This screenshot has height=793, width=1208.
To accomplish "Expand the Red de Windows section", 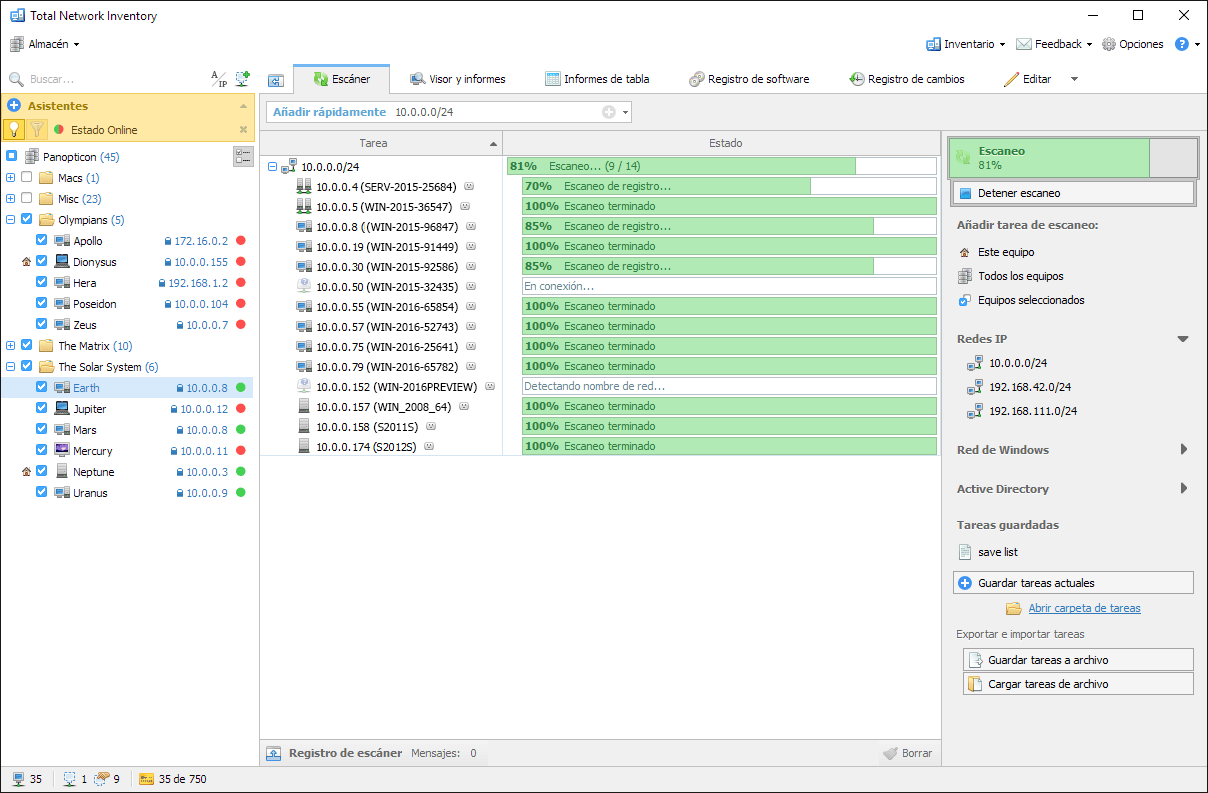I will (x=1183, y=450).
